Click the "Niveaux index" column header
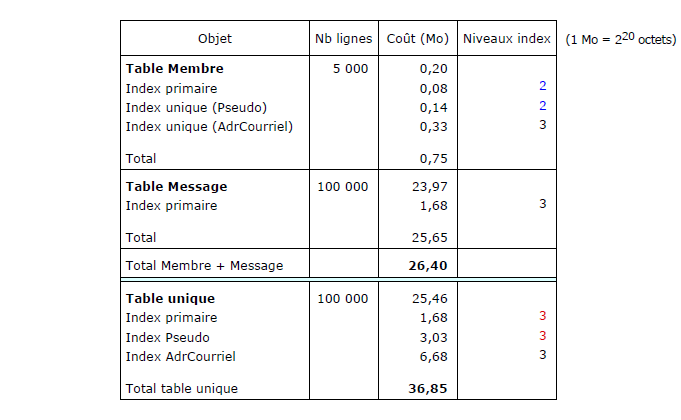The width and height of the screenshot is (681, 420). [506, 39]
